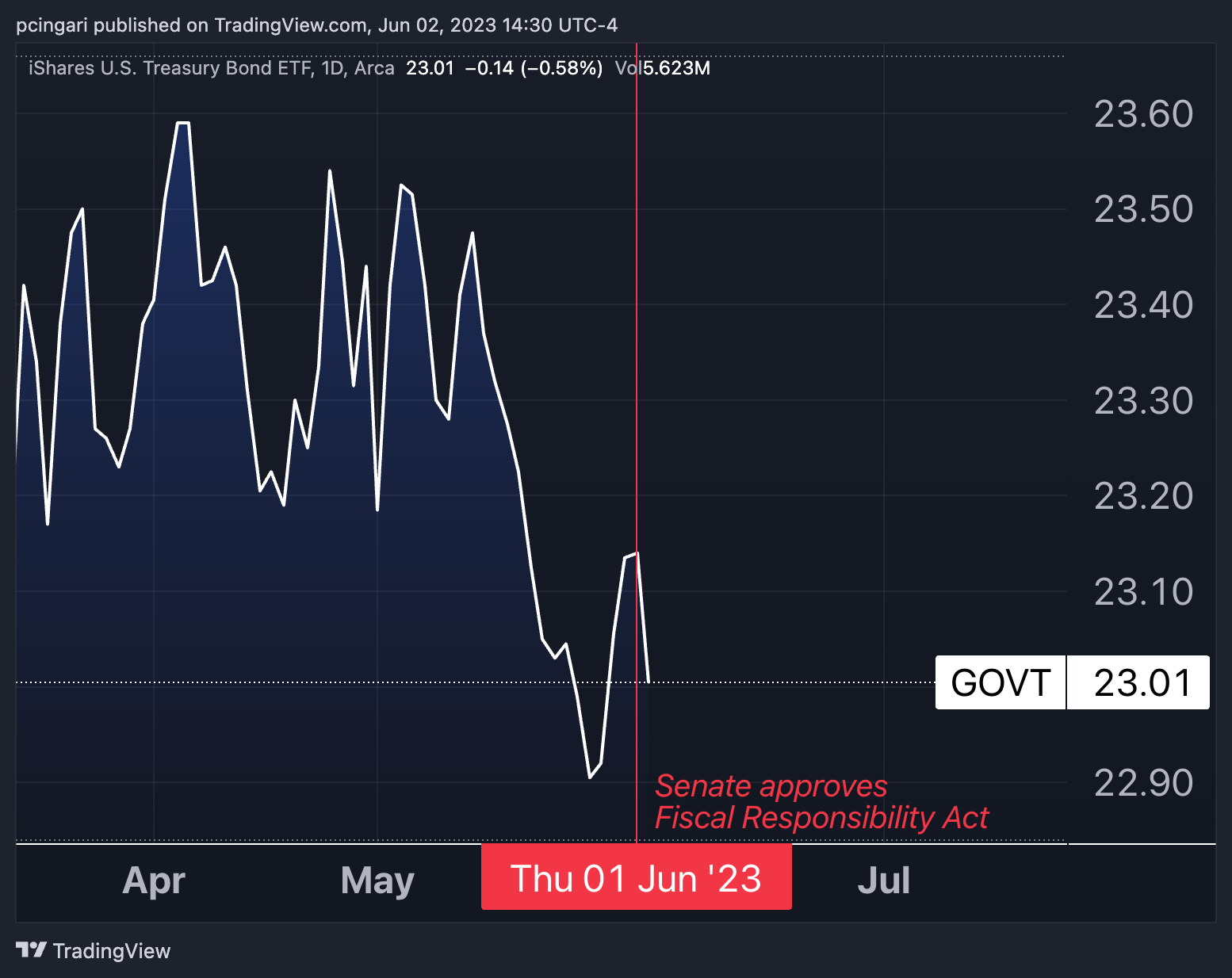Screen dimensions: 1232x978
Task: Click the 23.40 price axis label
Action: (x=1142, y=305)
